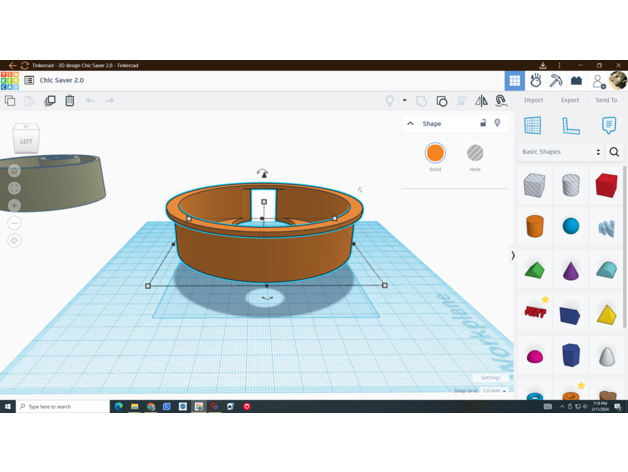Click the Import button
Screen dimensions: 628x472
pos(533,100)
